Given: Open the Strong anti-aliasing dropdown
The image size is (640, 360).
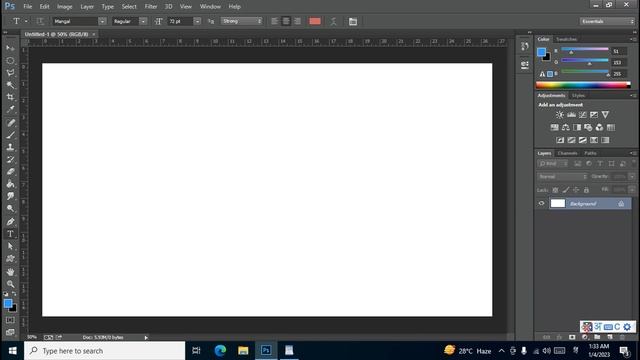Looking at the screenshot, I should coord(242,21).
